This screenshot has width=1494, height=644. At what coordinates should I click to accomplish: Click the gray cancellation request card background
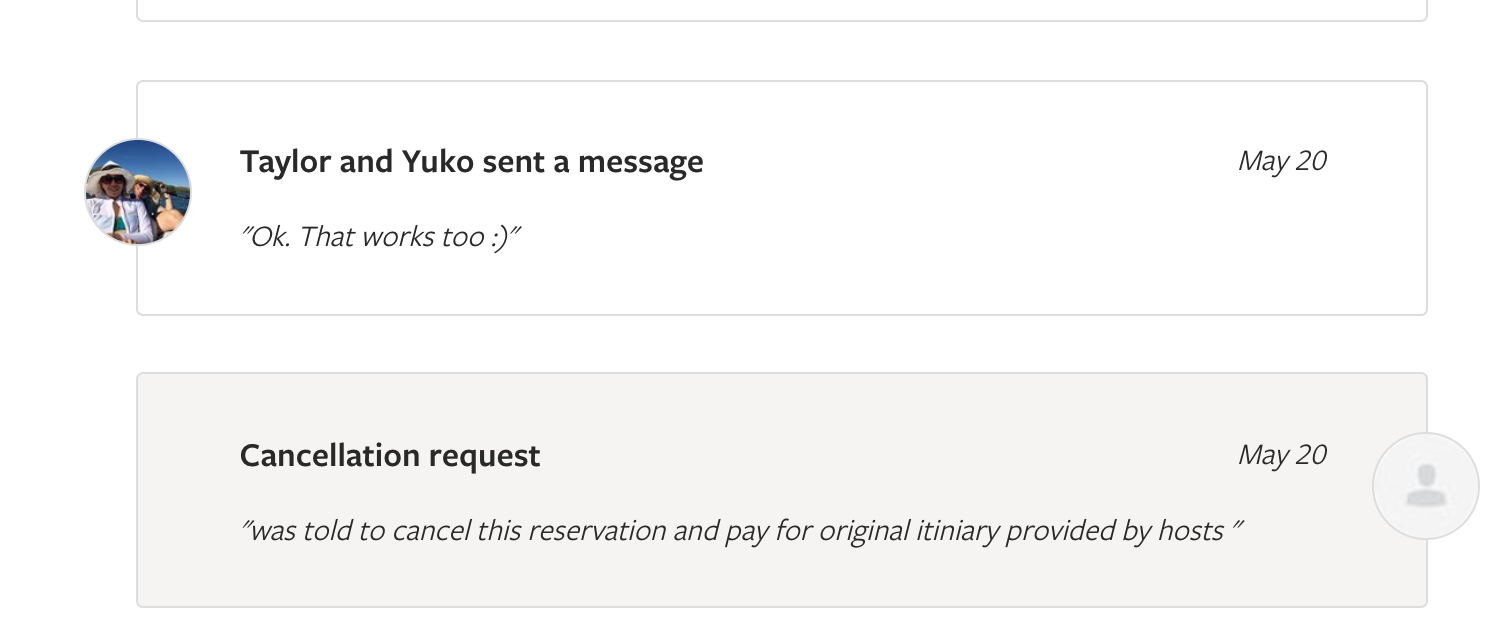pos(780,580)
